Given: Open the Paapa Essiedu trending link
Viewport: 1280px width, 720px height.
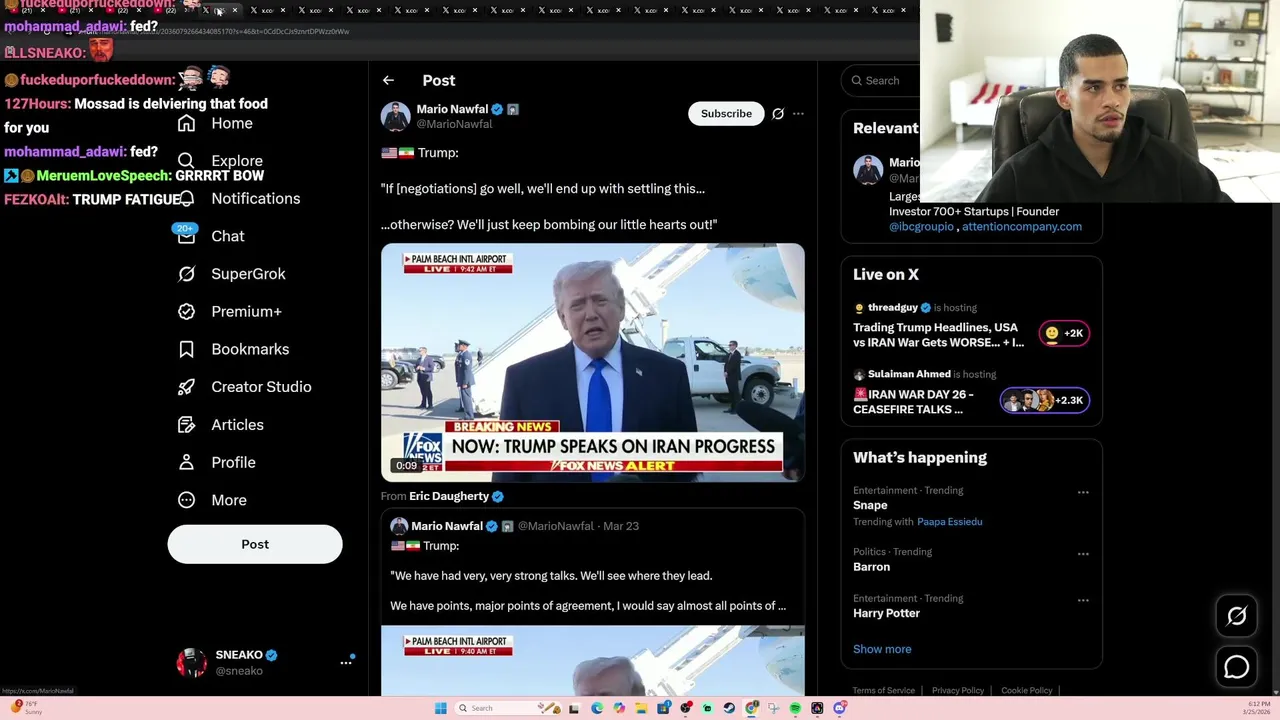Looking at the screenshot, I should [949, 522].
